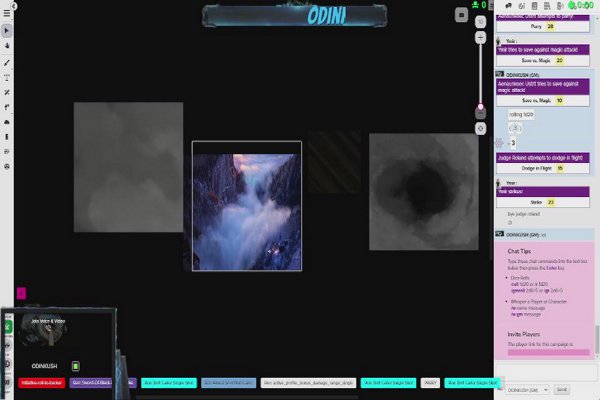600x400 pixels.
Task: Select the gray cloud token on left
Action: [x=128, y=167]
